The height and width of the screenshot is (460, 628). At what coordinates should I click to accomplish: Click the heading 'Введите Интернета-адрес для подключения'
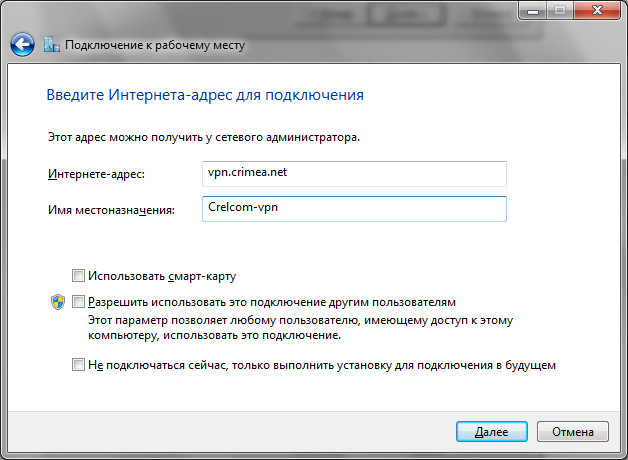205,95
